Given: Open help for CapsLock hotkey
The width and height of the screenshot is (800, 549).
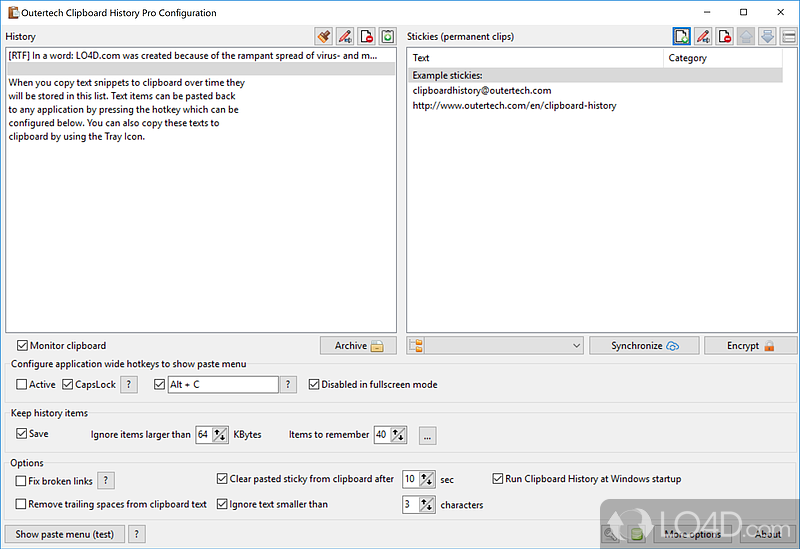Looking at the screenshot, I should pos(129,385).
